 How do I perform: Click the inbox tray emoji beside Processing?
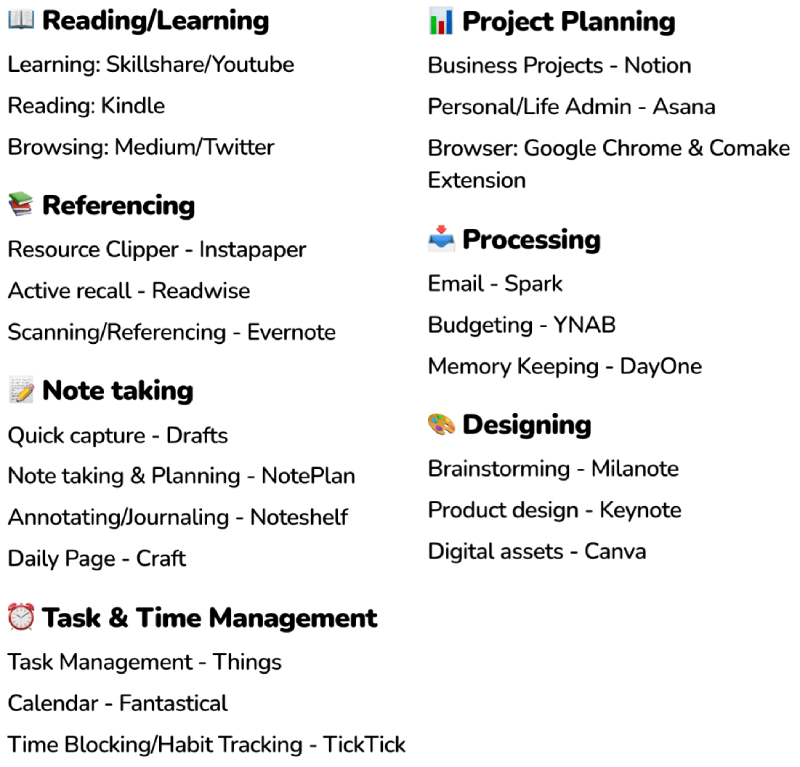click(441, 240)
